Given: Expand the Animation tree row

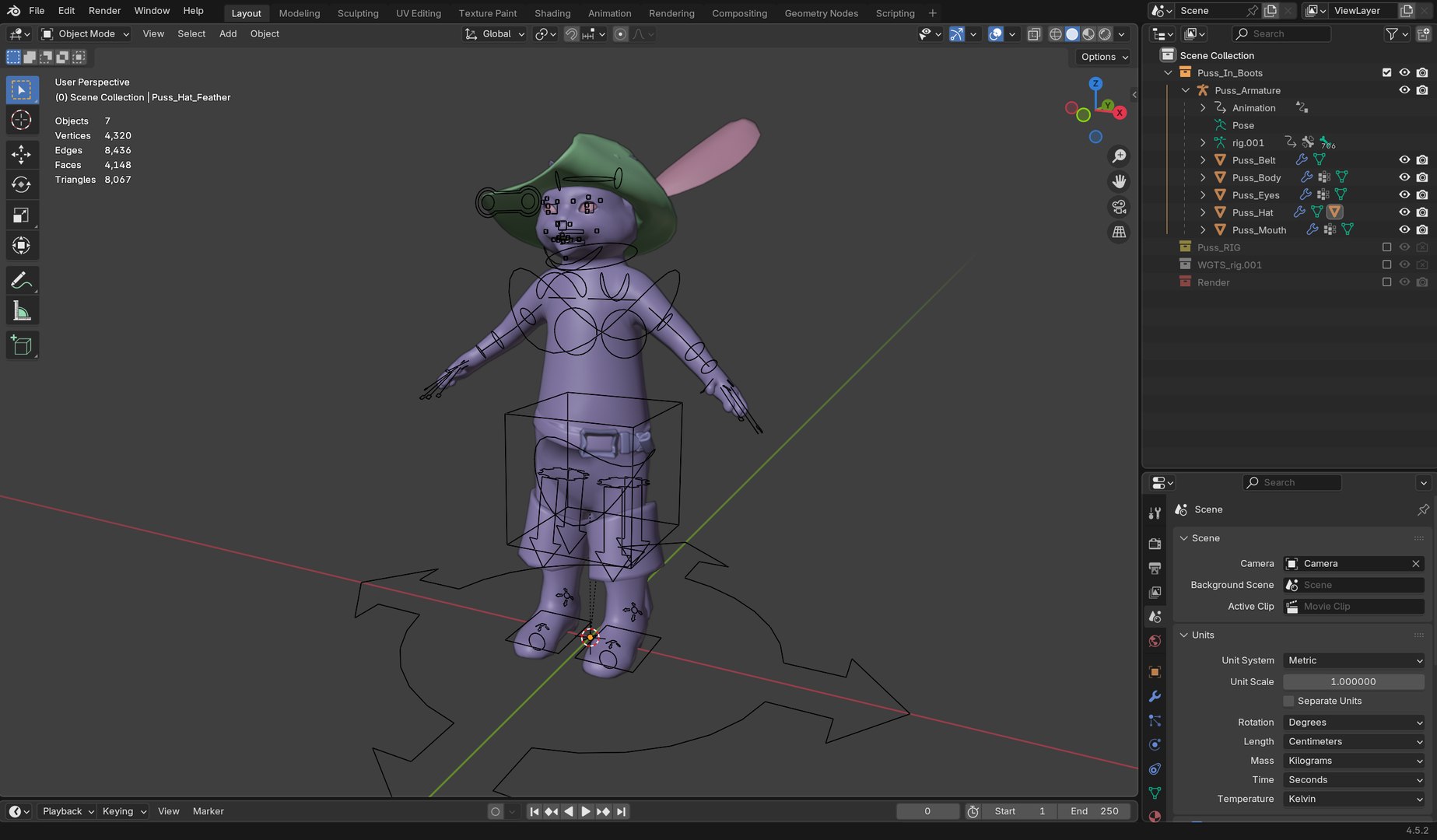Looking at the screenshot, I should (x=1203, y=108).
